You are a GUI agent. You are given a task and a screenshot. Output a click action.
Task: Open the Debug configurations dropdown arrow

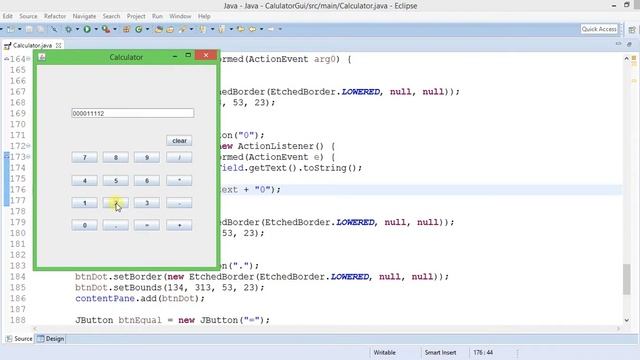78,29
